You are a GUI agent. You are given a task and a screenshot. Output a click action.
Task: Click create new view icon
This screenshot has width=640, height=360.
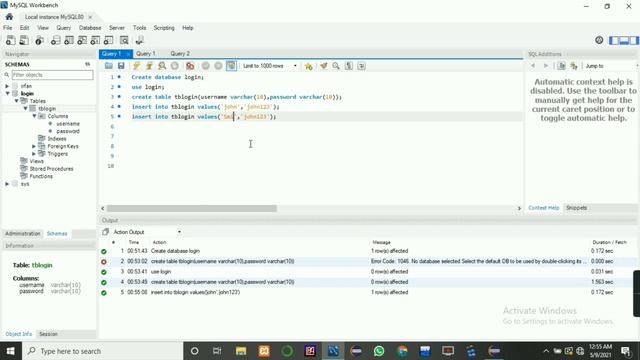[82, 40]
